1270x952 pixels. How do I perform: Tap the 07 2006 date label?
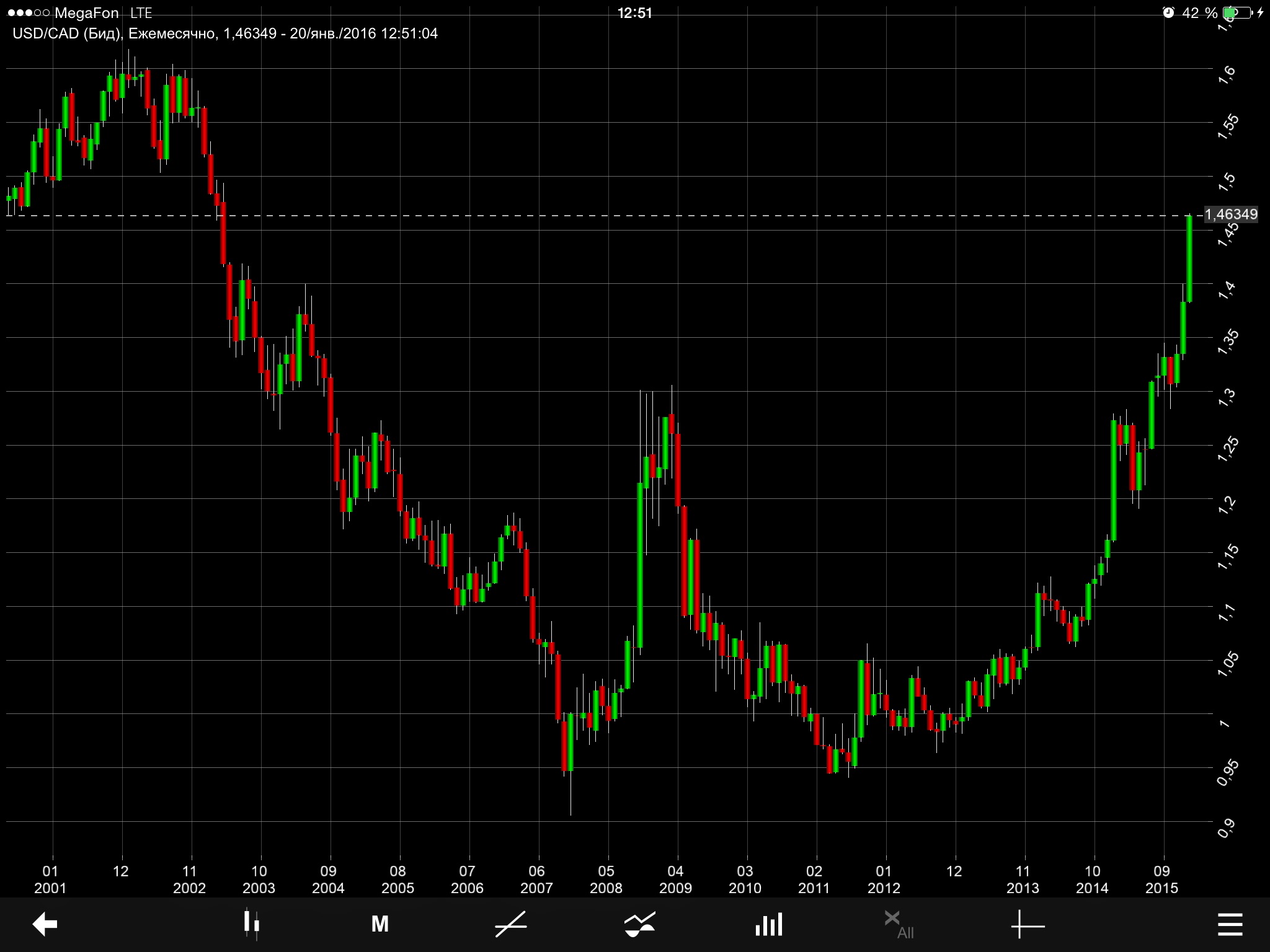coord(467,879)
